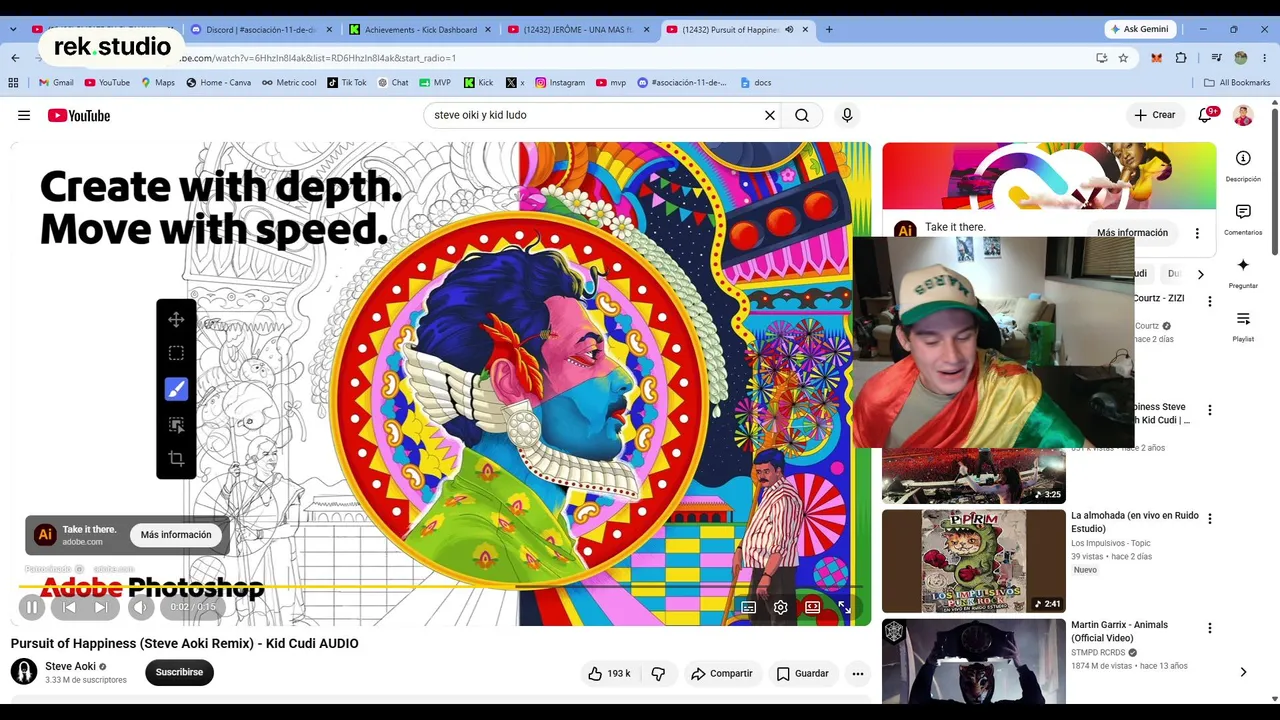
Task: Open the Tik Tok bookmark
Action: click(x=347, y=83)
